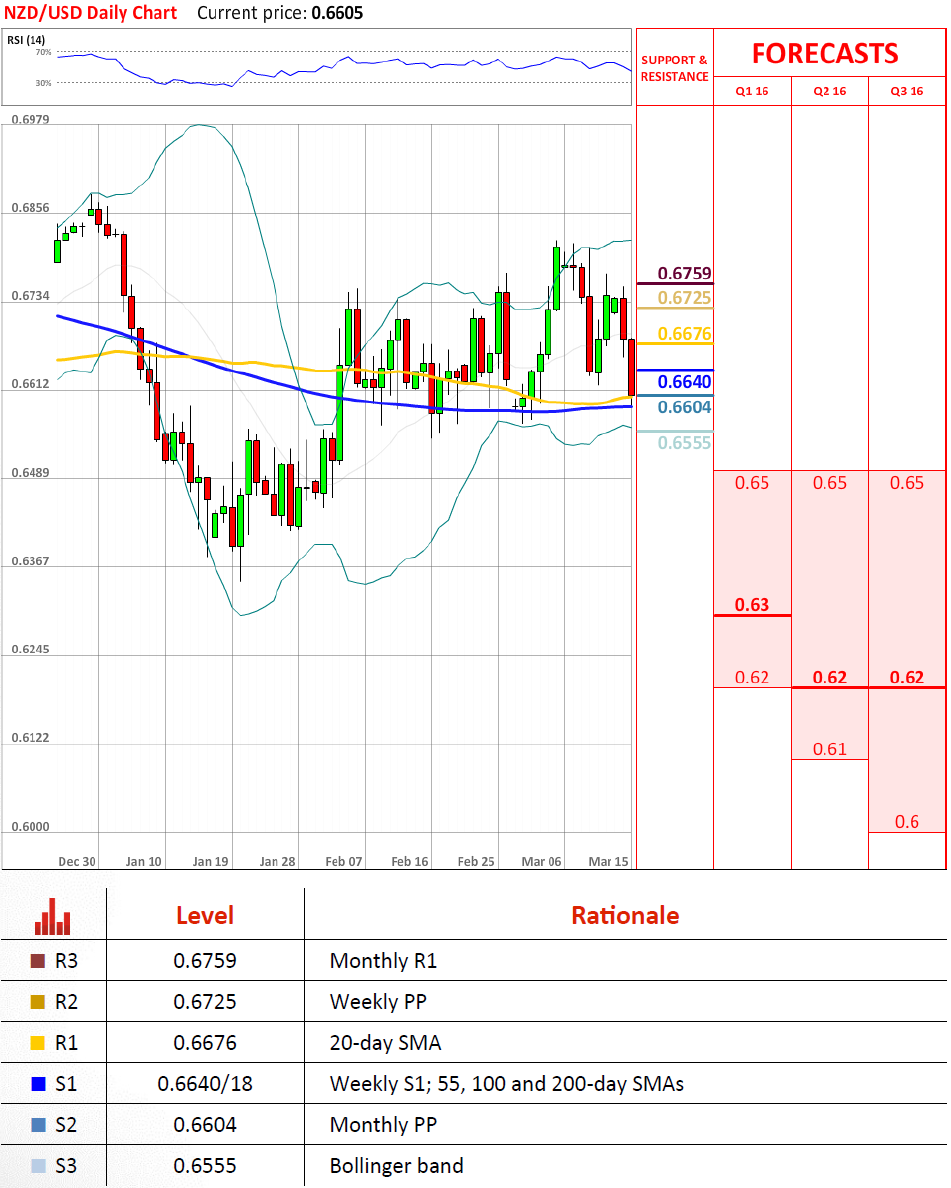The width and height of the screenshot is (951, 1188).
Task: Click the Mar 15 date axis label
Action: coord(608,861)
